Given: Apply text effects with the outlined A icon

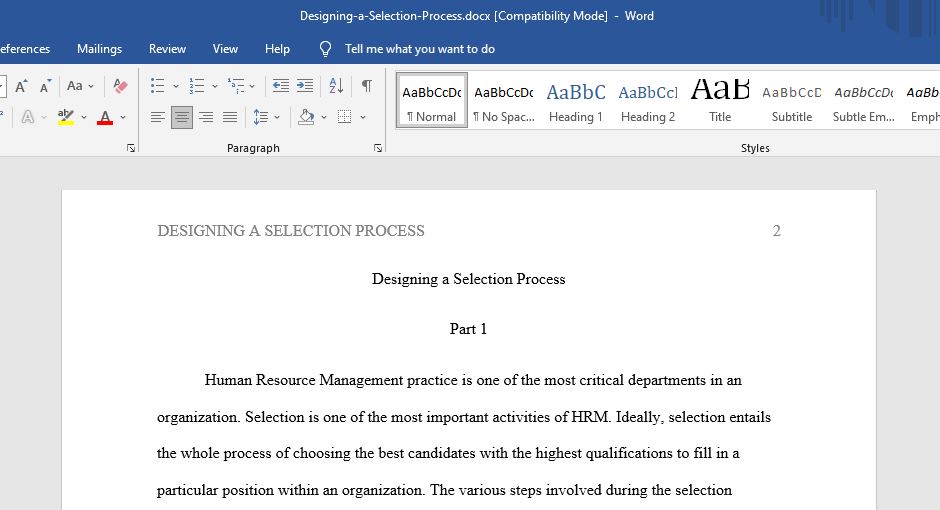Looking at the screenshot, I should click(28, 116).
